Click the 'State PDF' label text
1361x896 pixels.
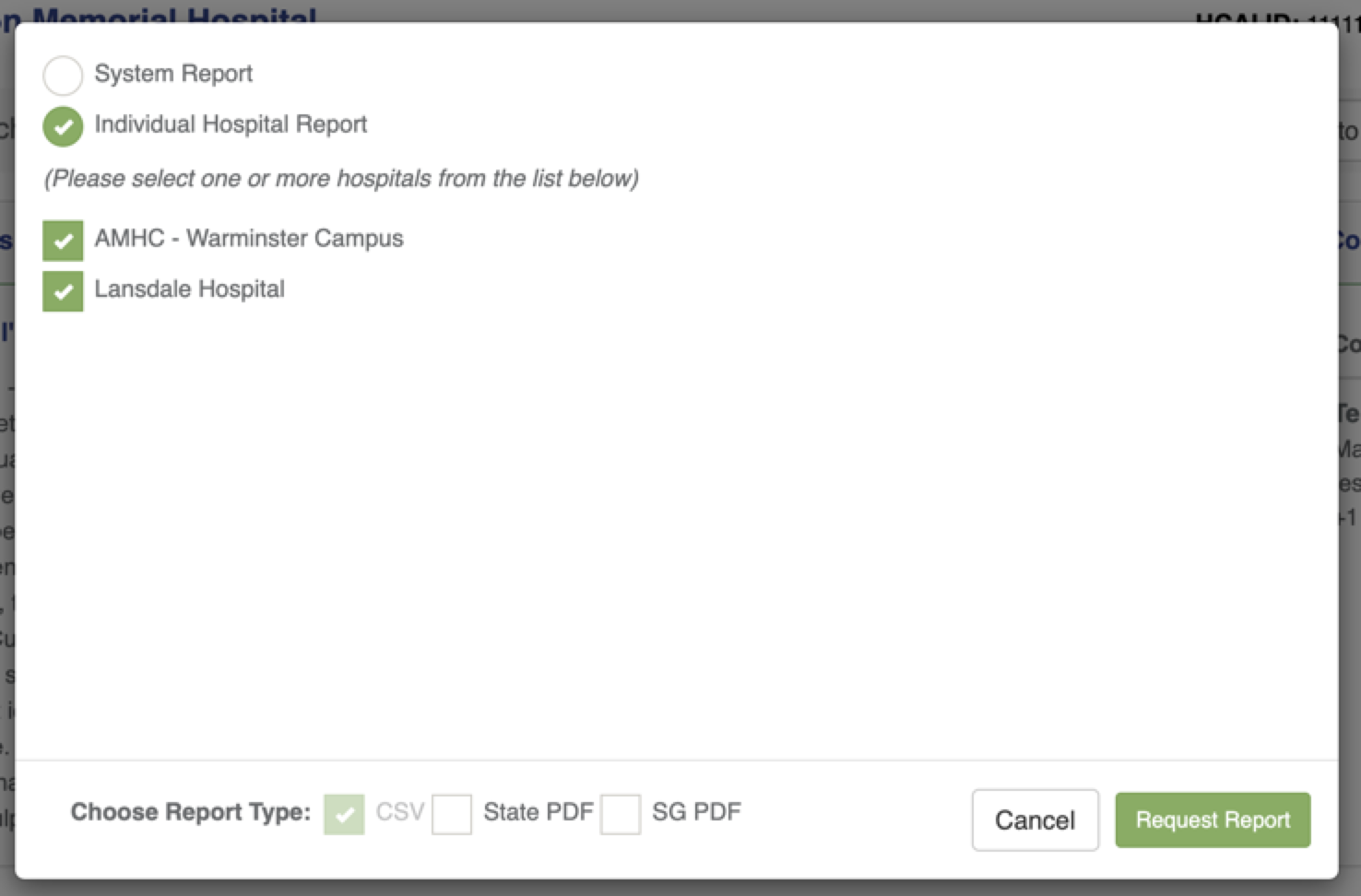click(x=538, y=812)
